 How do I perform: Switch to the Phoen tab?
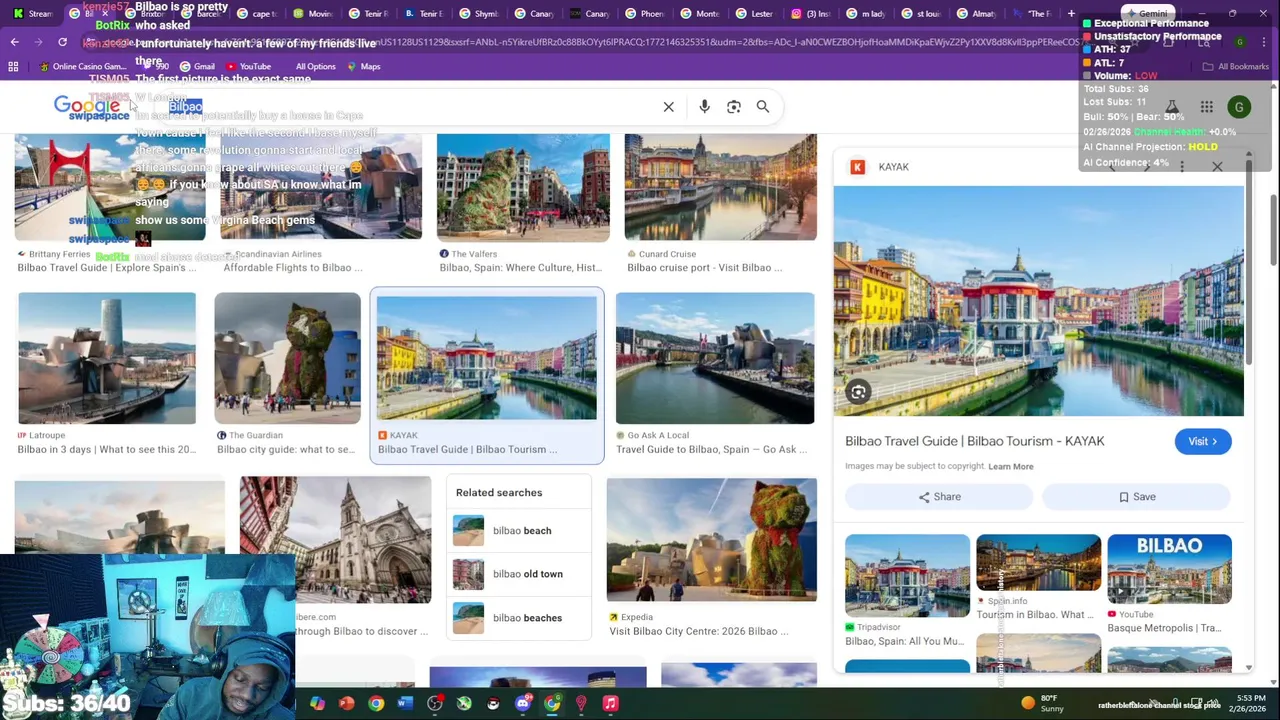643,13
